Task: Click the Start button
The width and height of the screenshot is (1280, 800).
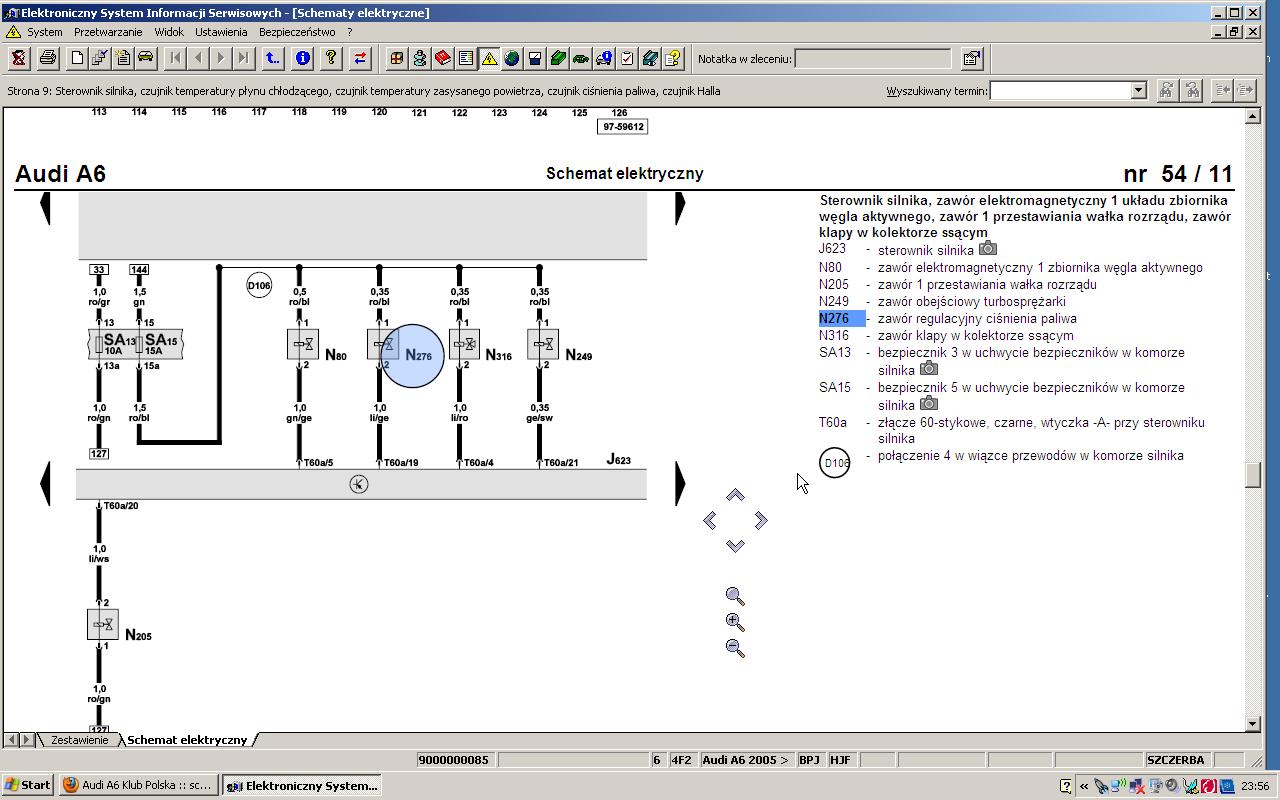Action: (x=28, y=785)
